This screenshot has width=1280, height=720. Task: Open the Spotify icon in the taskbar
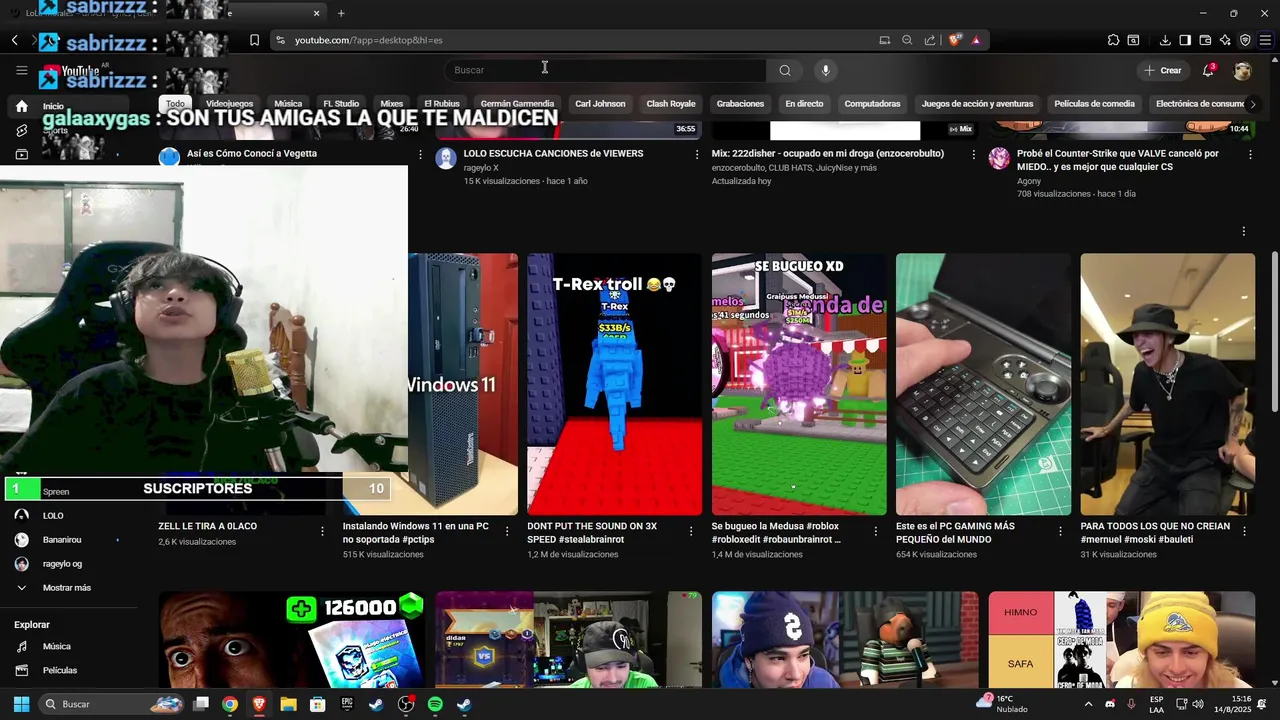pos(435,704)
